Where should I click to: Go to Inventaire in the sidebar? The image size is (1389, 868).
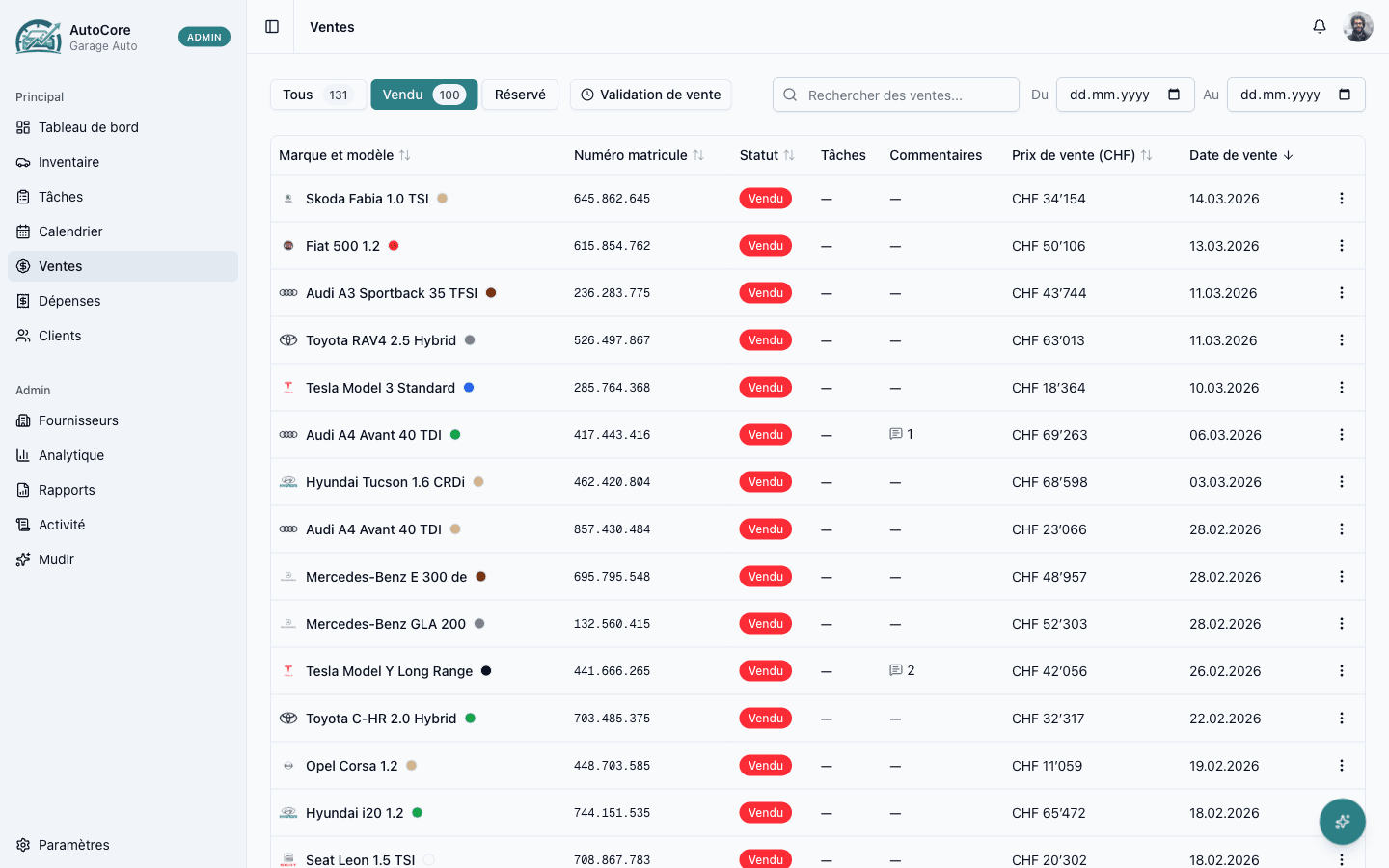point(68,162)
